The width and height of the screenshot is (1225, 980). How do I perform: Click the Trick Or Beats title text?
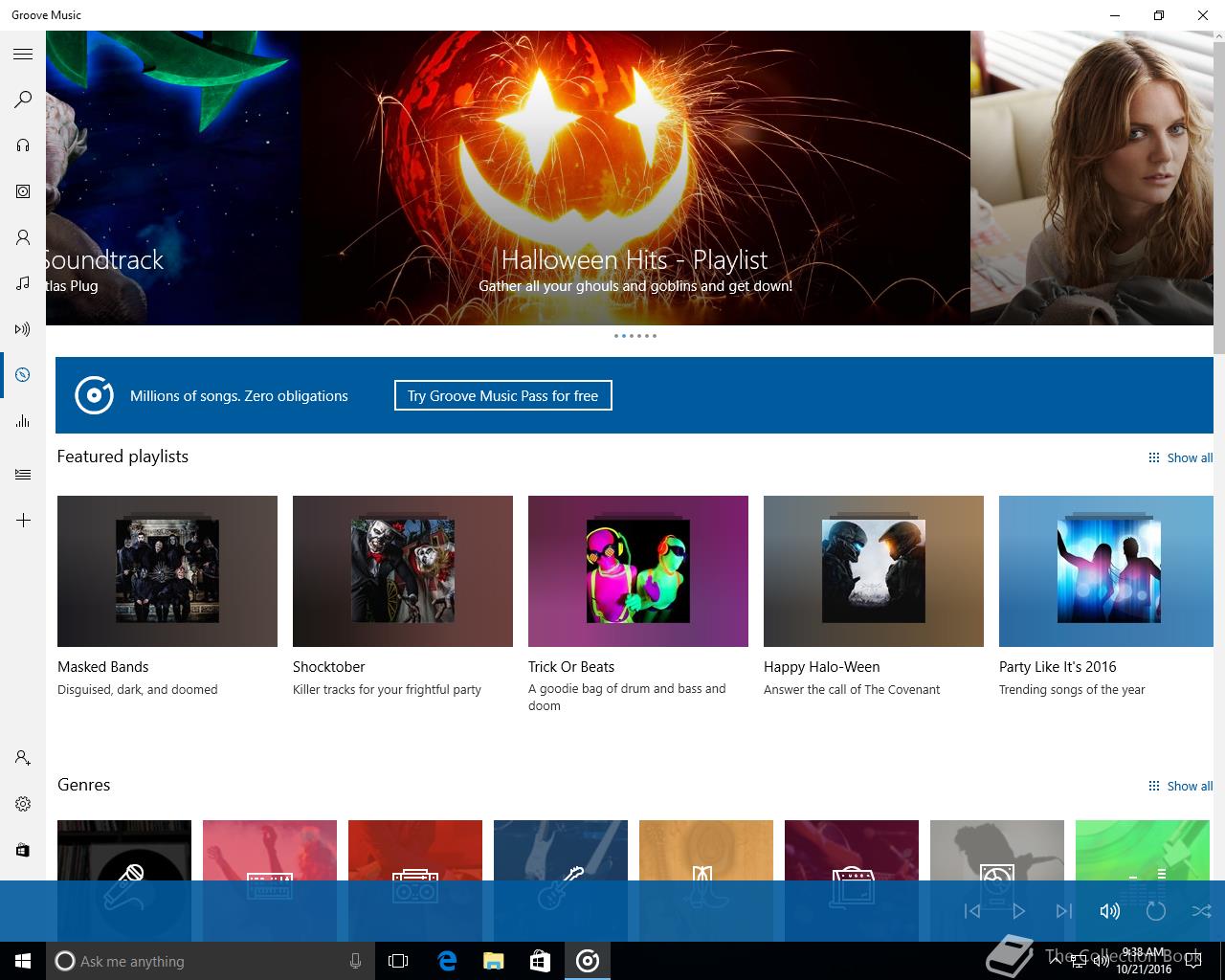point(571,667)
